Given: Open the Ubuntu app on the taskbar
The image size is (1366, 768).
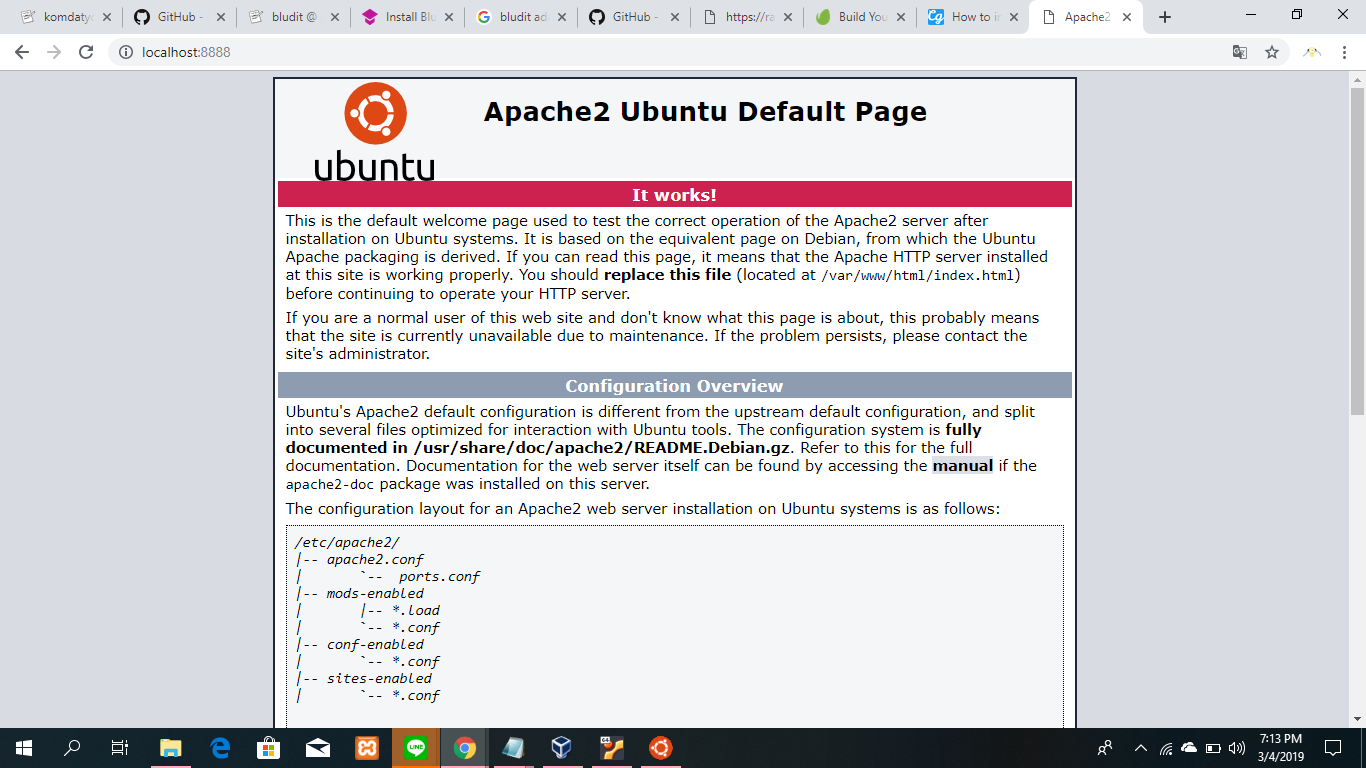Looking at the screenshot, I should (660, 748).
